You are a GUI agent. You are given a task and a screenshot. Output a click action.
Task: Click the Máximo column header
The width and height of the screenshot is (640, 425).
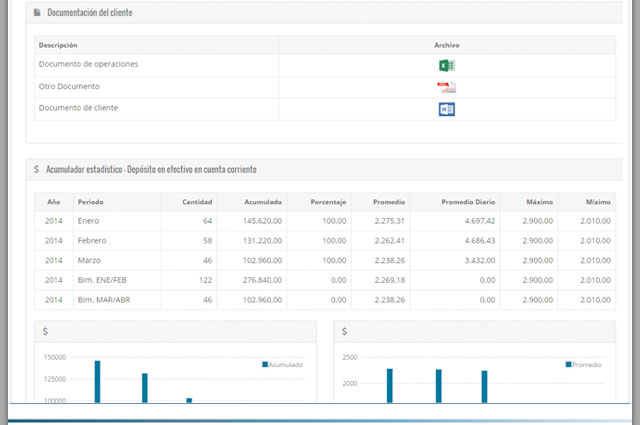540,202
